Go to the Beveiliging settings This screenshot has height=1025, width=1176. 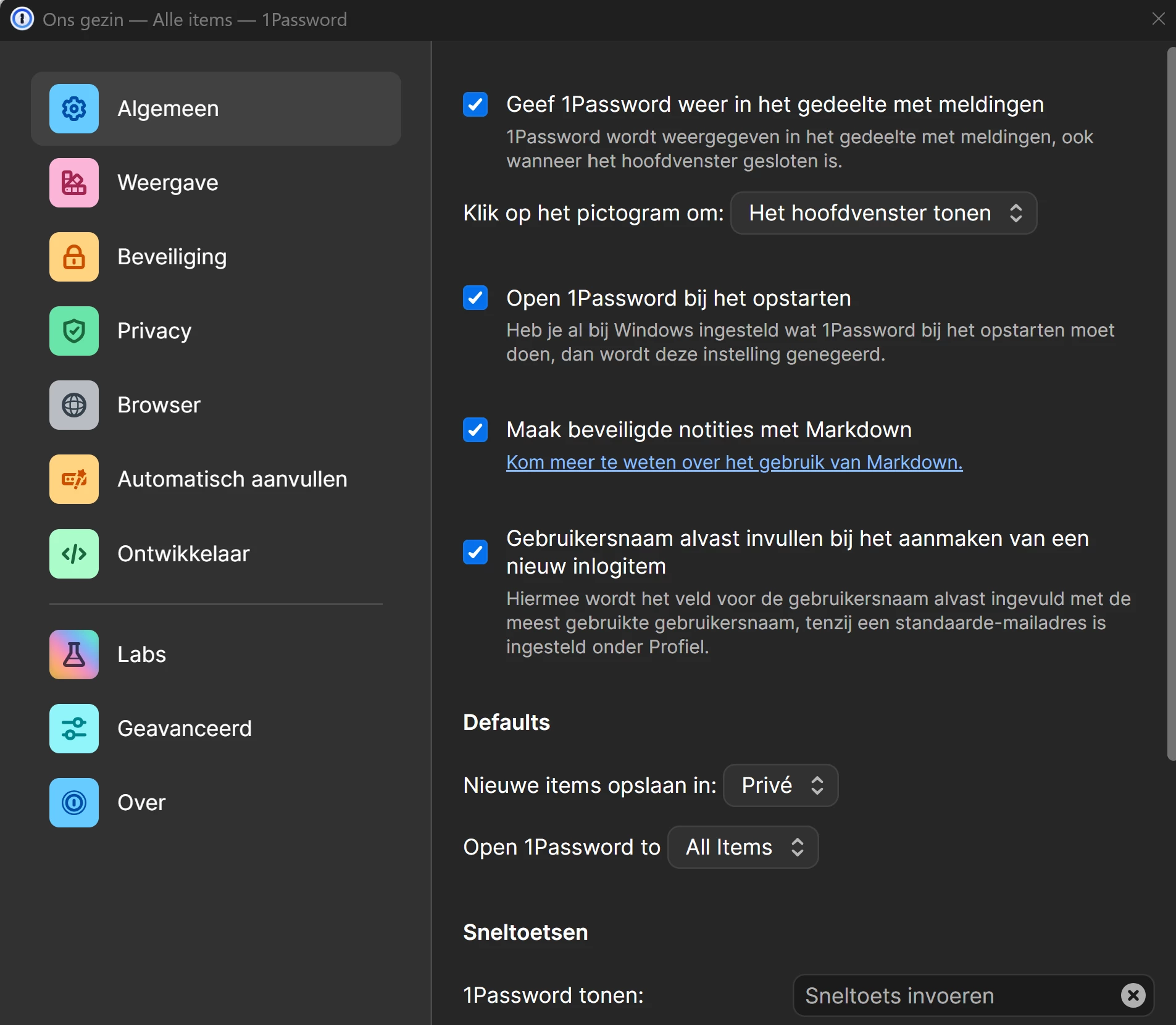216,257
